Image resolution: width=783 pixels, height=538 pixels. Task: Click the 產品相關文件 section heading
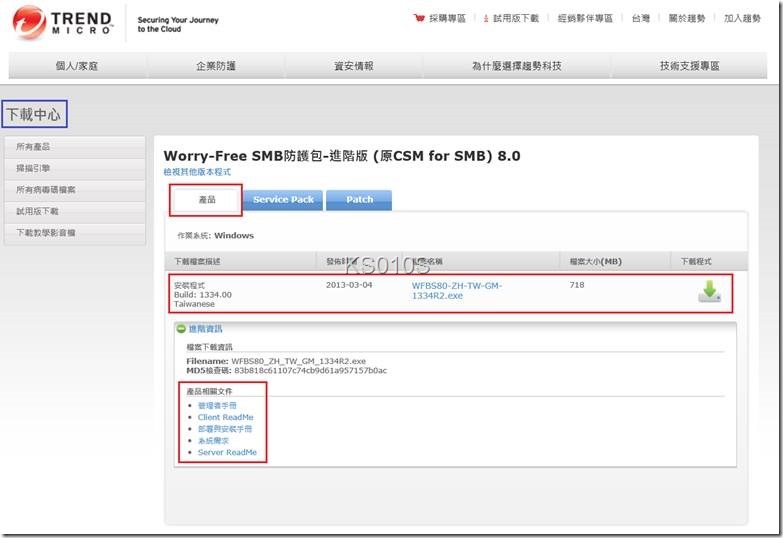pos(209,391)
